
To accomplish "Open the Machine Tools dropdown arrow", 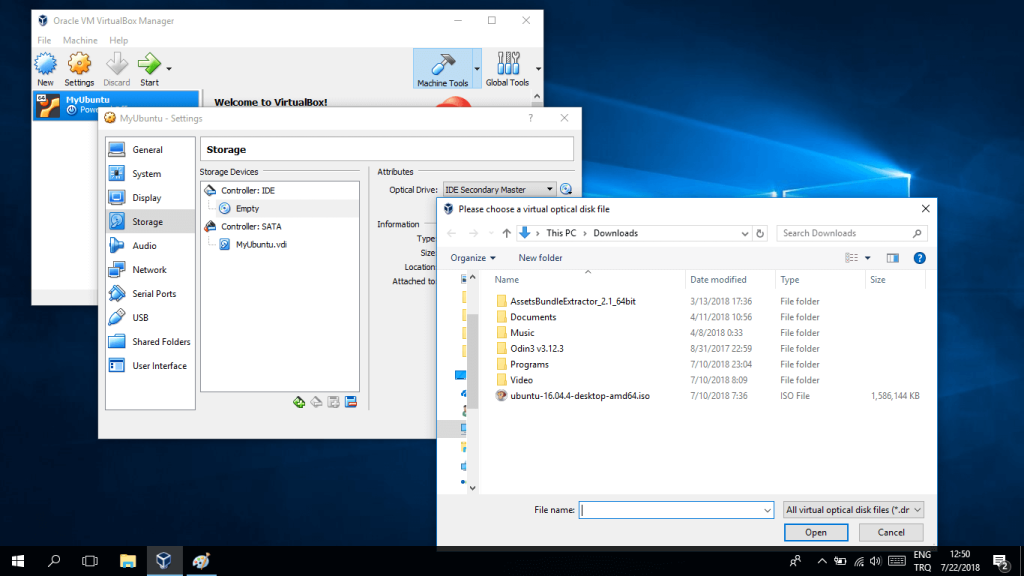I will (x=477, y=69).
